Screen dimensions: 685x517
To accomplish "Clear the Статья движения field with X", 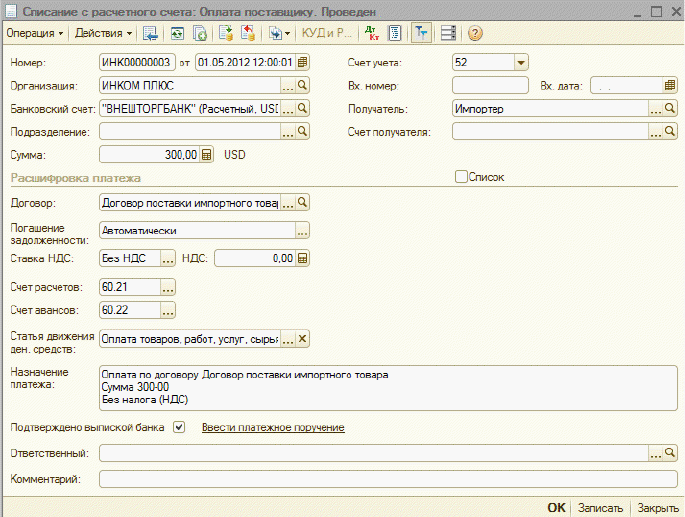I will coord(303,339).
